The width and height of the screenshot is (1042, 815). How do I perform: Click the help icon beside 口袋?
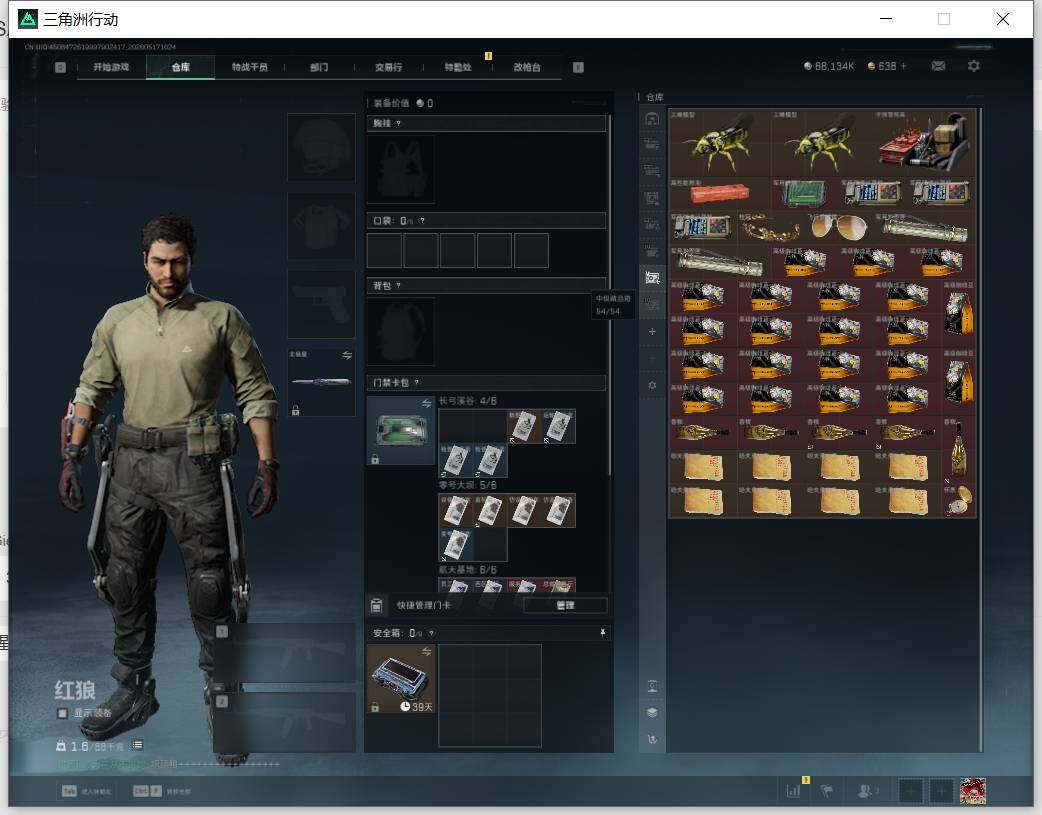pyautogui.click(x=422, y=221)
